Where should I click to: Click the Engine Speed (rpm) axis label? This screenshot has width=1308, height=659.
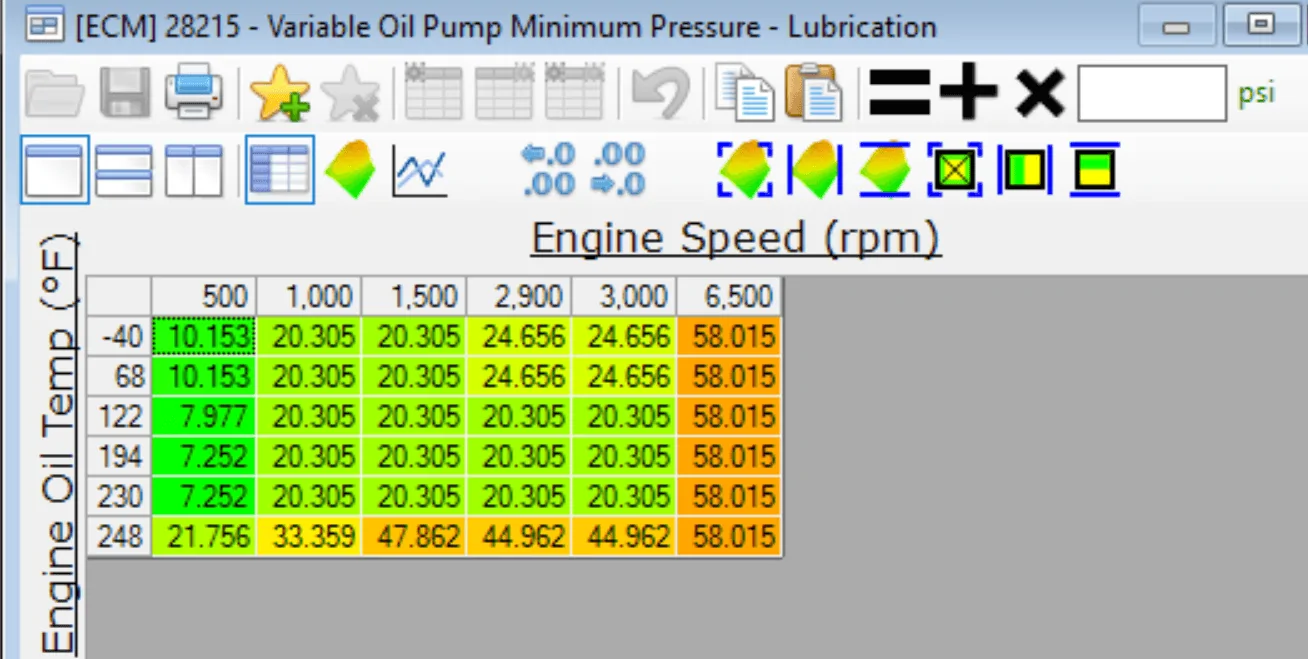coord(736,239)
